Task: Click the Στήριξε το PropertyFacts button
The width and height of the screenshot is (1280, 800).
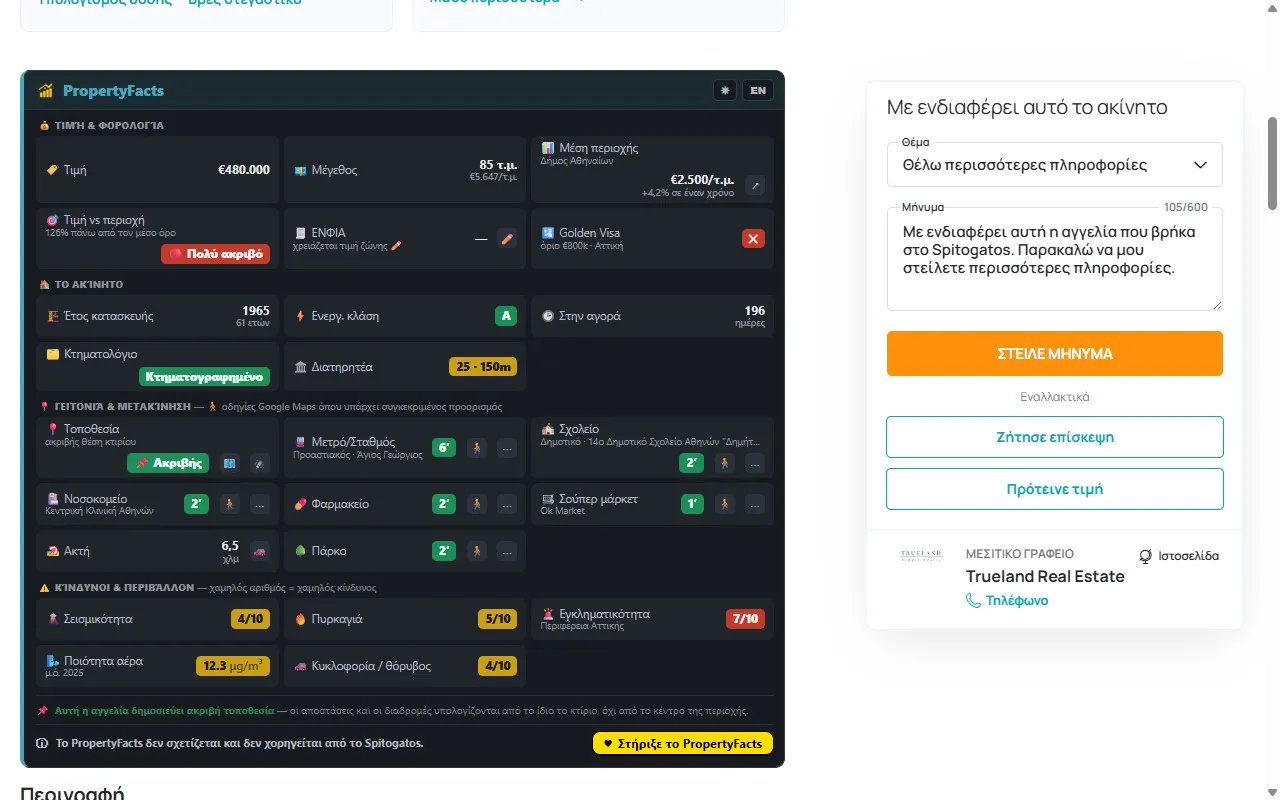Action: tap(683, 743)
